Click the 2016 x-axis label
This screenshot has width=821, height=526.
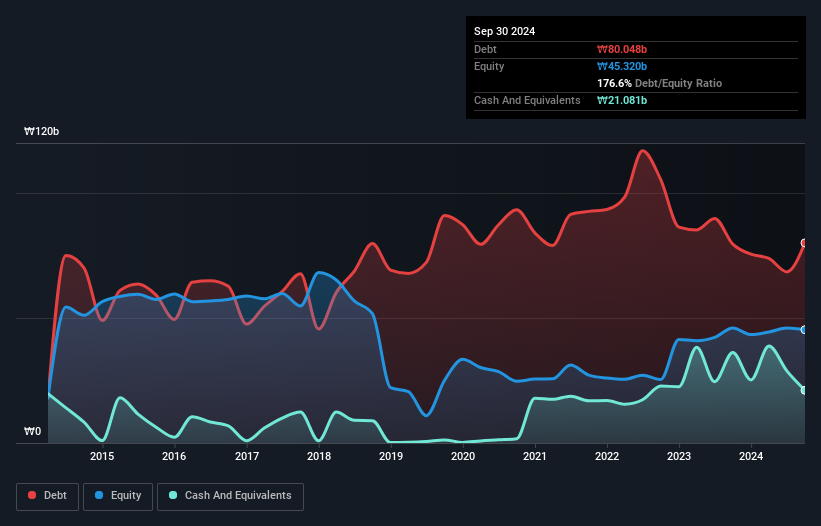[x=174, y=456]
